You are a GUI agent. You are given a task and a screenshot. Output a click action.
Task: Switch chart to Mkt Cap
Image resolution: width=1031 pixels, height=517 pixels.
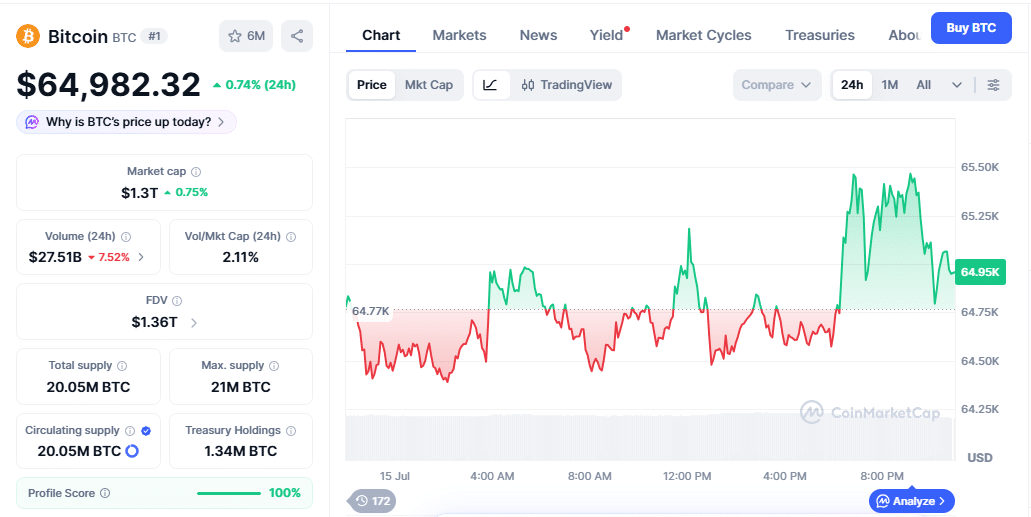[x=429, y=85]
